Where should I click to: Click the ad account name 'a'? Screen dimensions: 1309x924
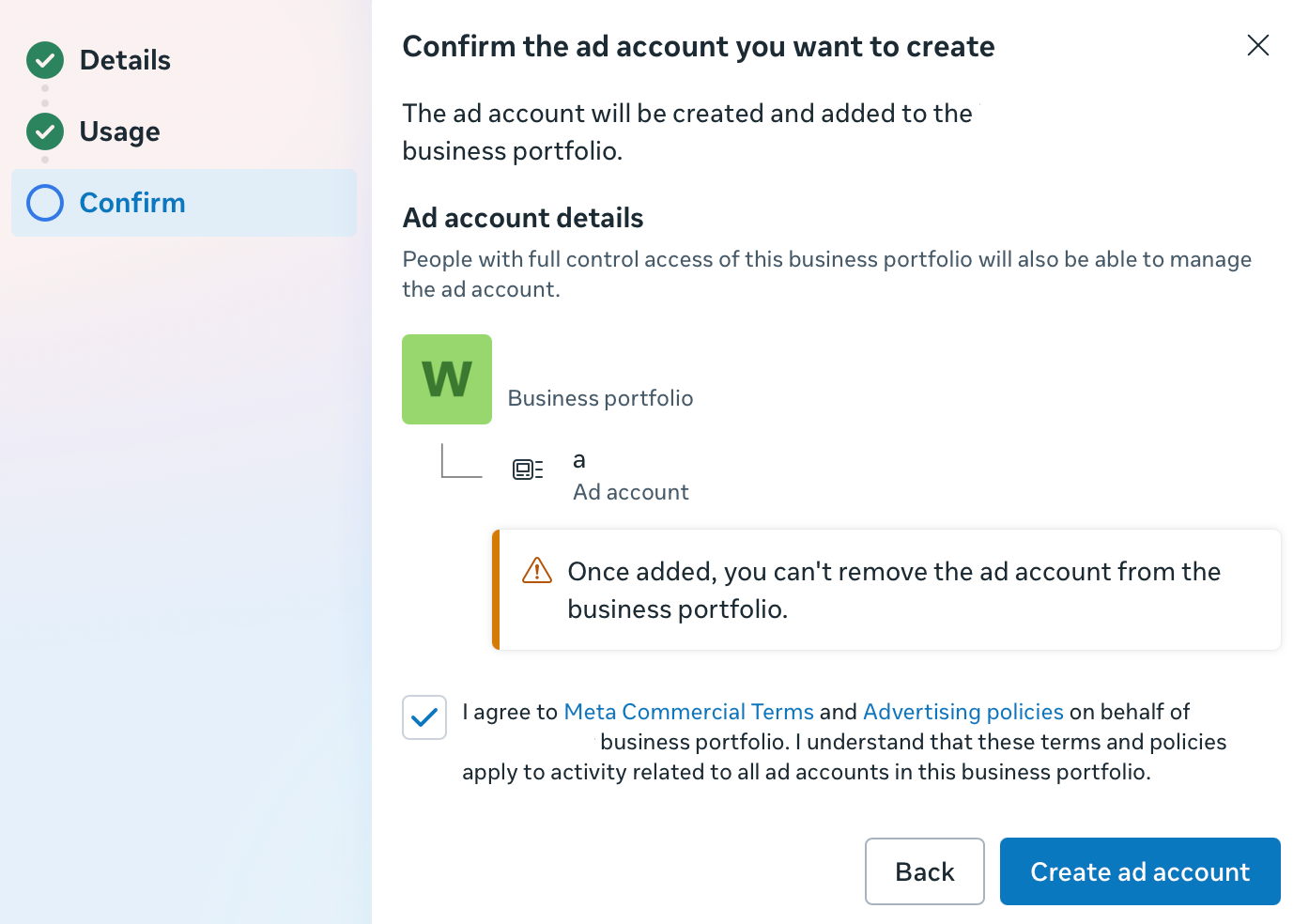point(579,460)
